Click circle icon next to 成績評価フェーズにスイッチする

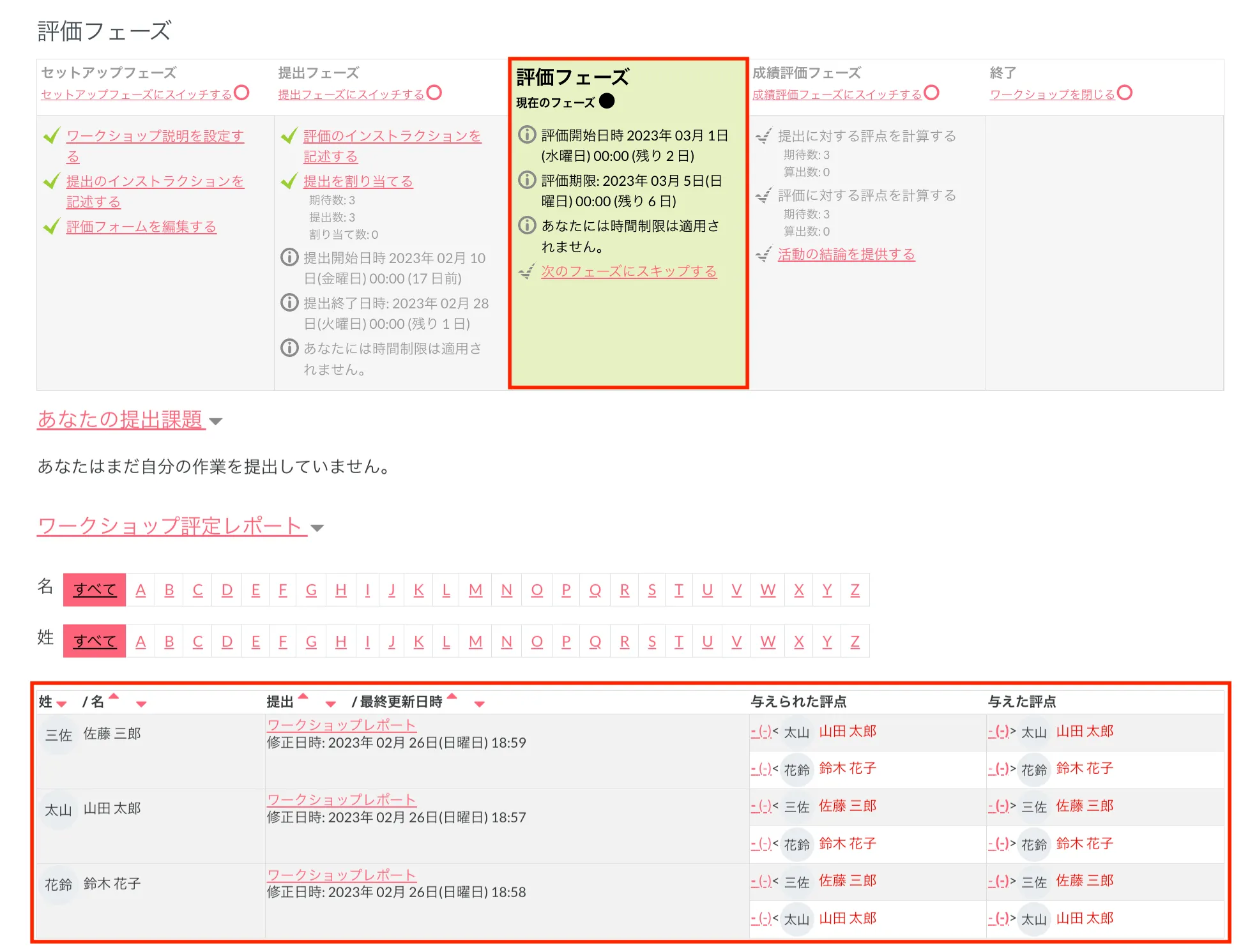(x=932, y=93)
